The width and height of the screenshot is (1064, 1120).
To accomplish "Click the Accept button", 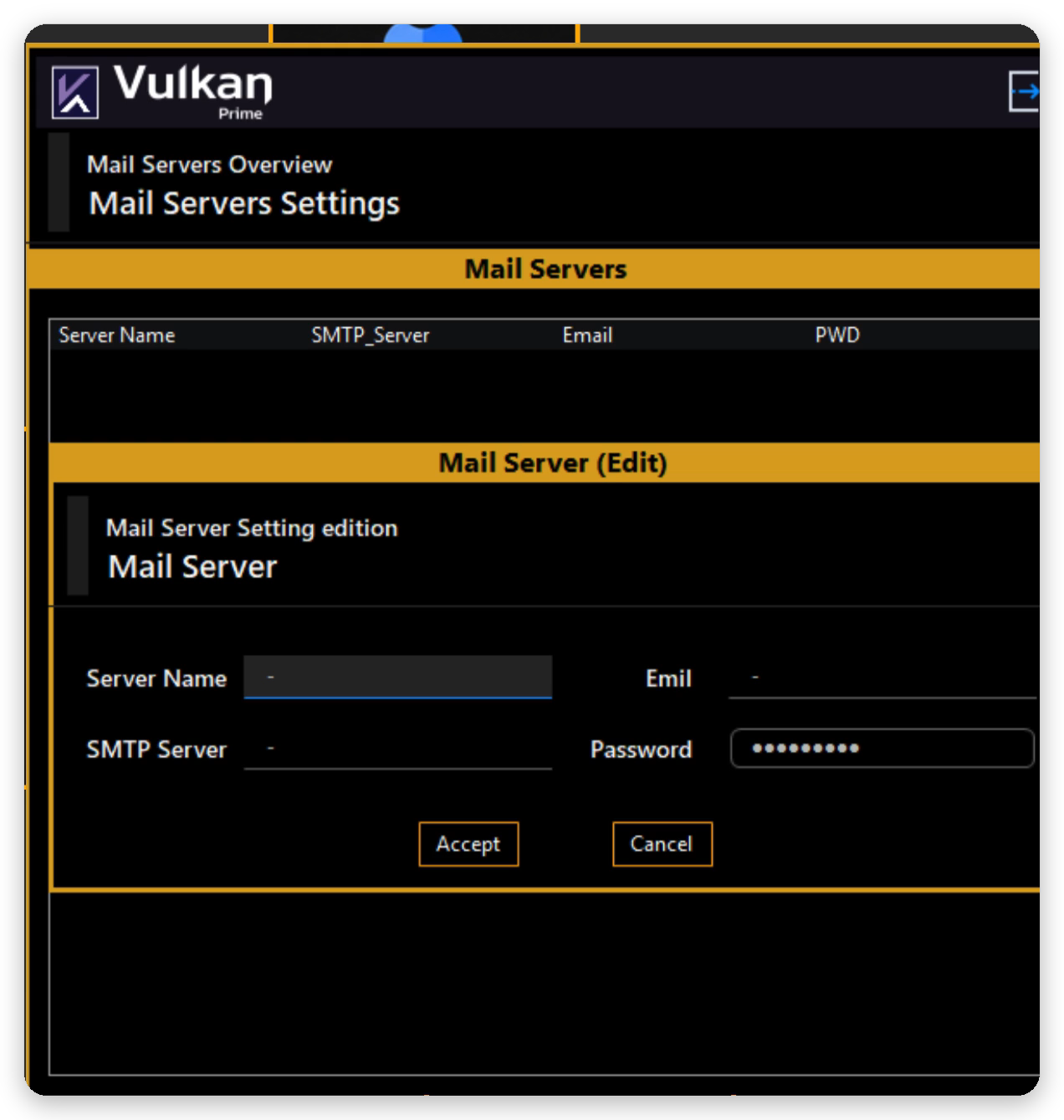I will coord(468,844).
